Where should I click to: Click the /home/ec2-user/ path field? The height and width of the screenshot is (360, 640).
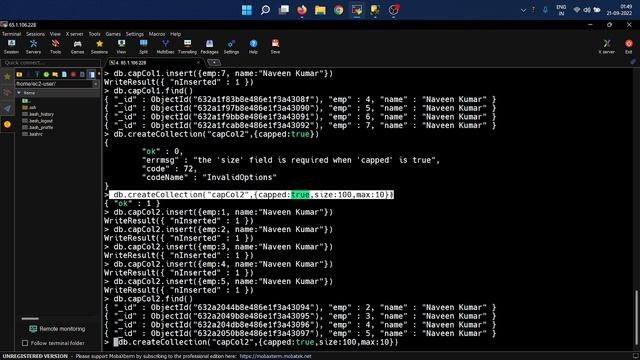54,84
